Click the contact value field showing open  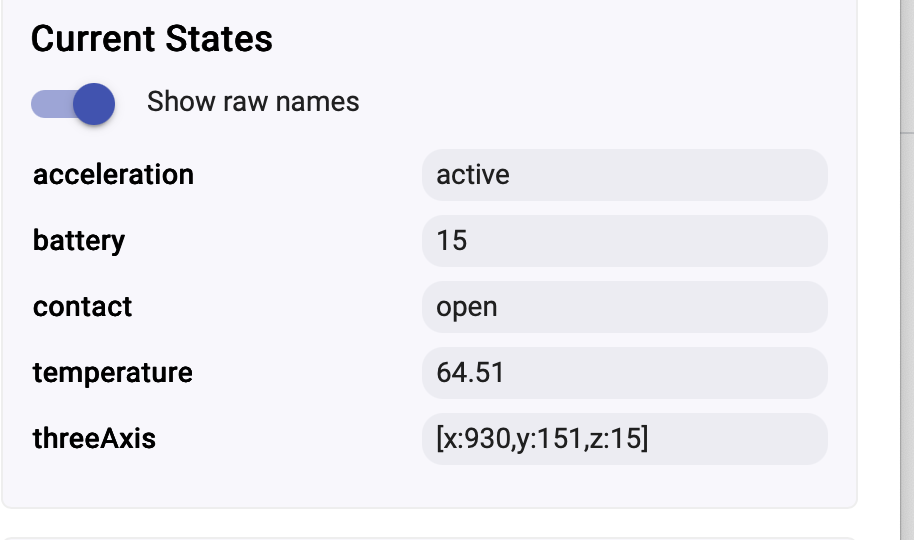tap(624, 307)
